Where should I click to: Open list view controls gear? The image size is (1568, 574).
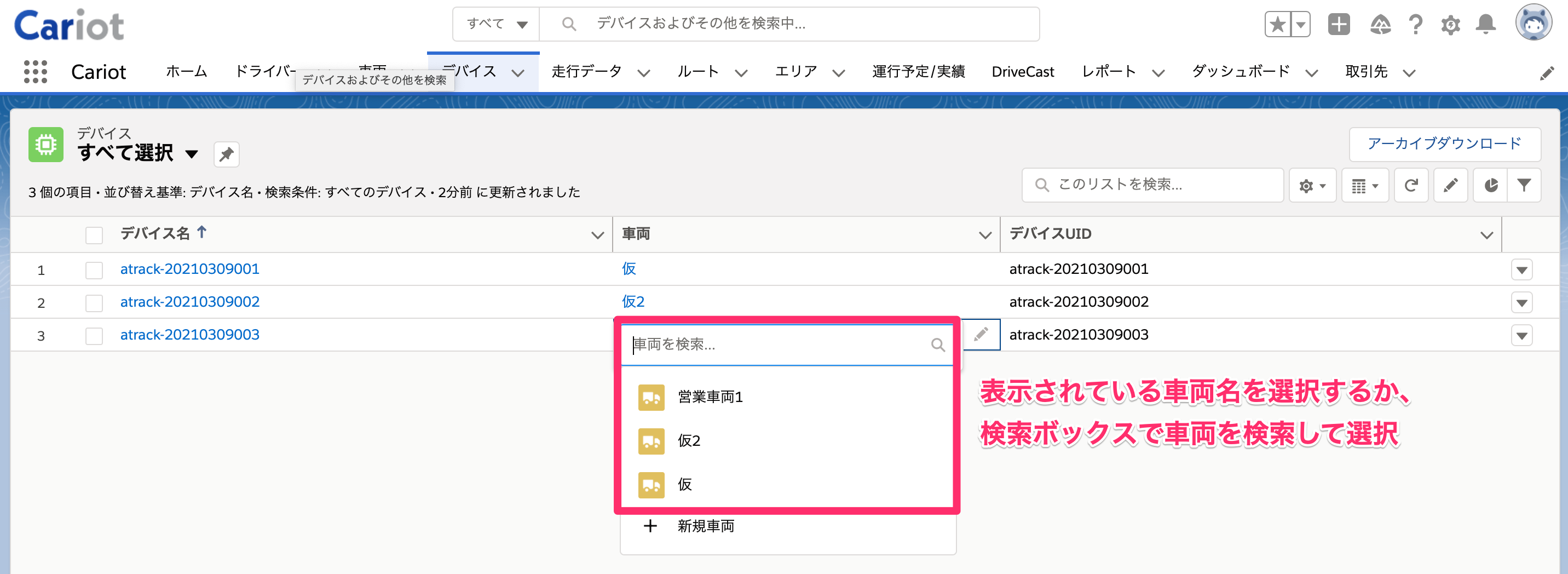pos(1312,185)
